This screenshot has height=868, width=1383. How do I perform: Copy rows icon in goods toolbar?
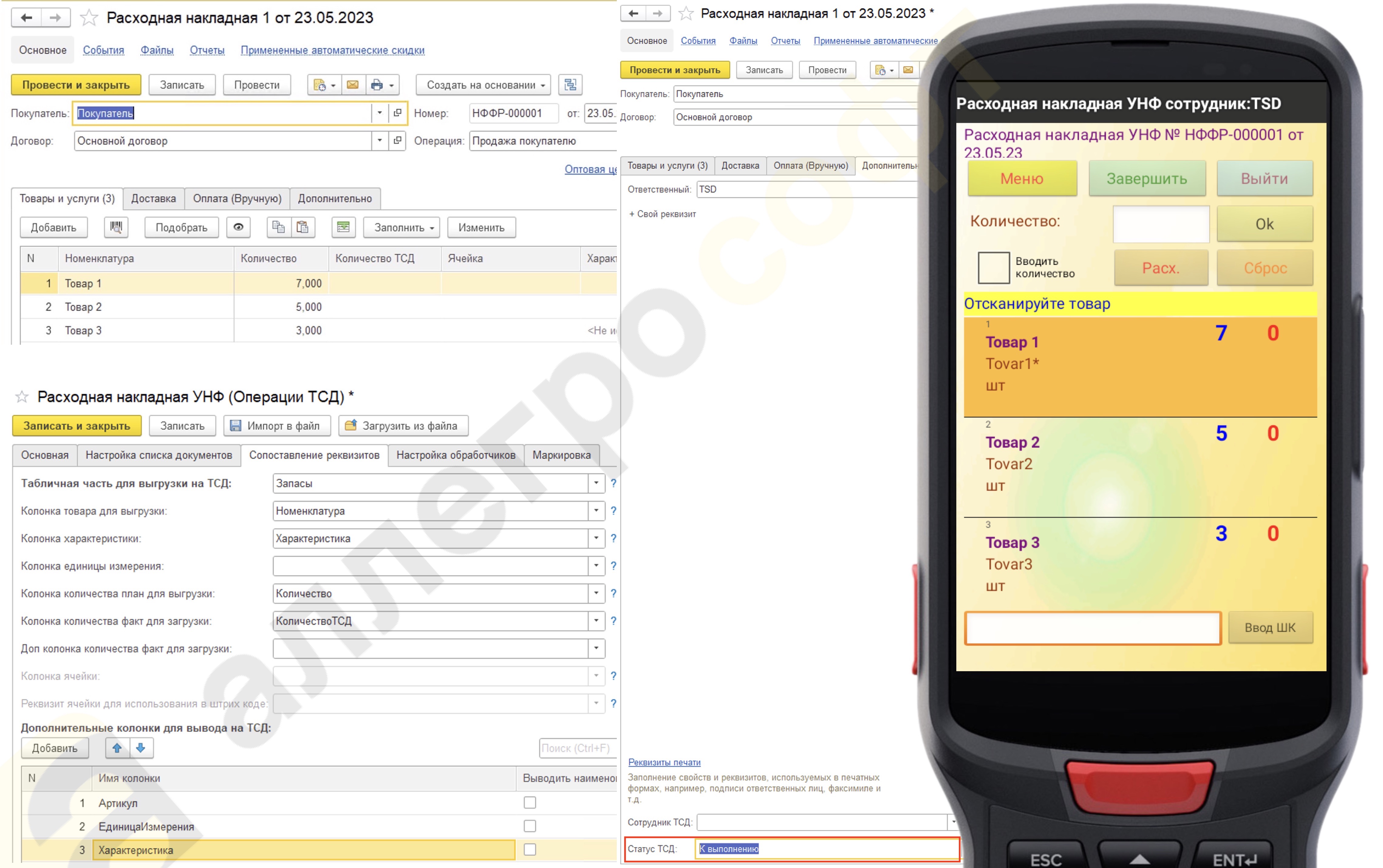(278, 227)
